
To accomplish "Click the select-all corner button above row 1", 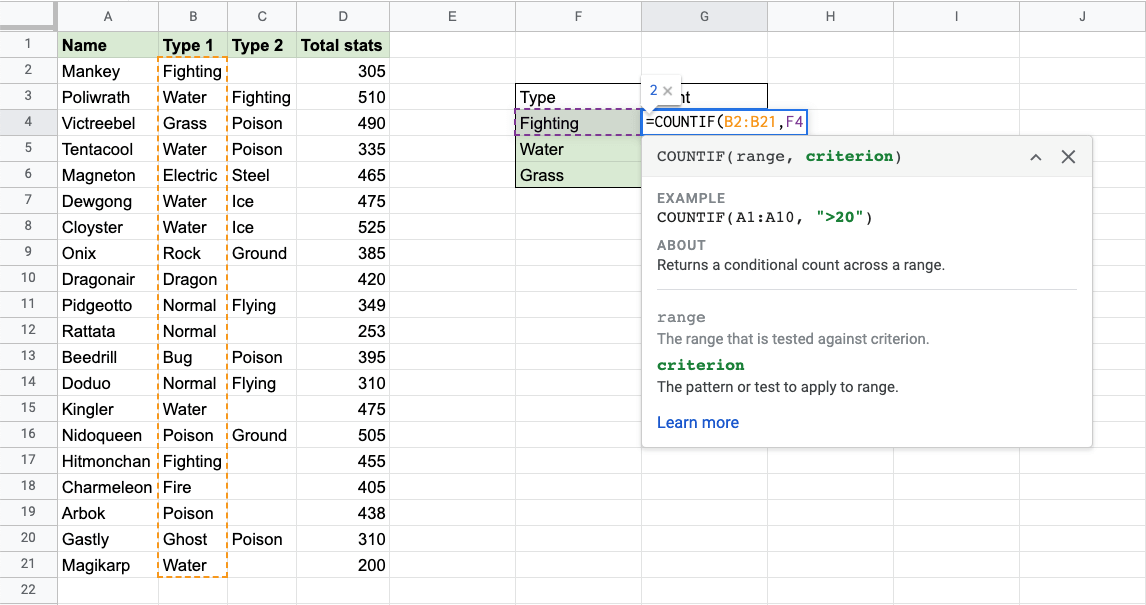I will [28, 16].
